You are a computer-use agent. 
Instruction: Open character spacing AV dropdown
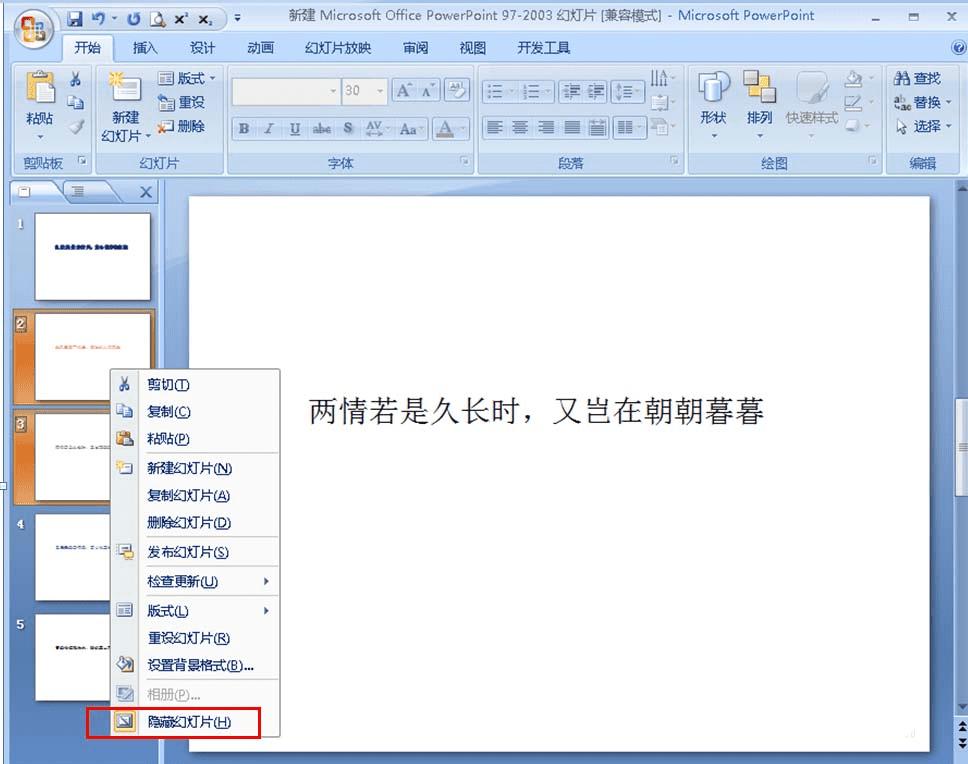coord(377,128)
